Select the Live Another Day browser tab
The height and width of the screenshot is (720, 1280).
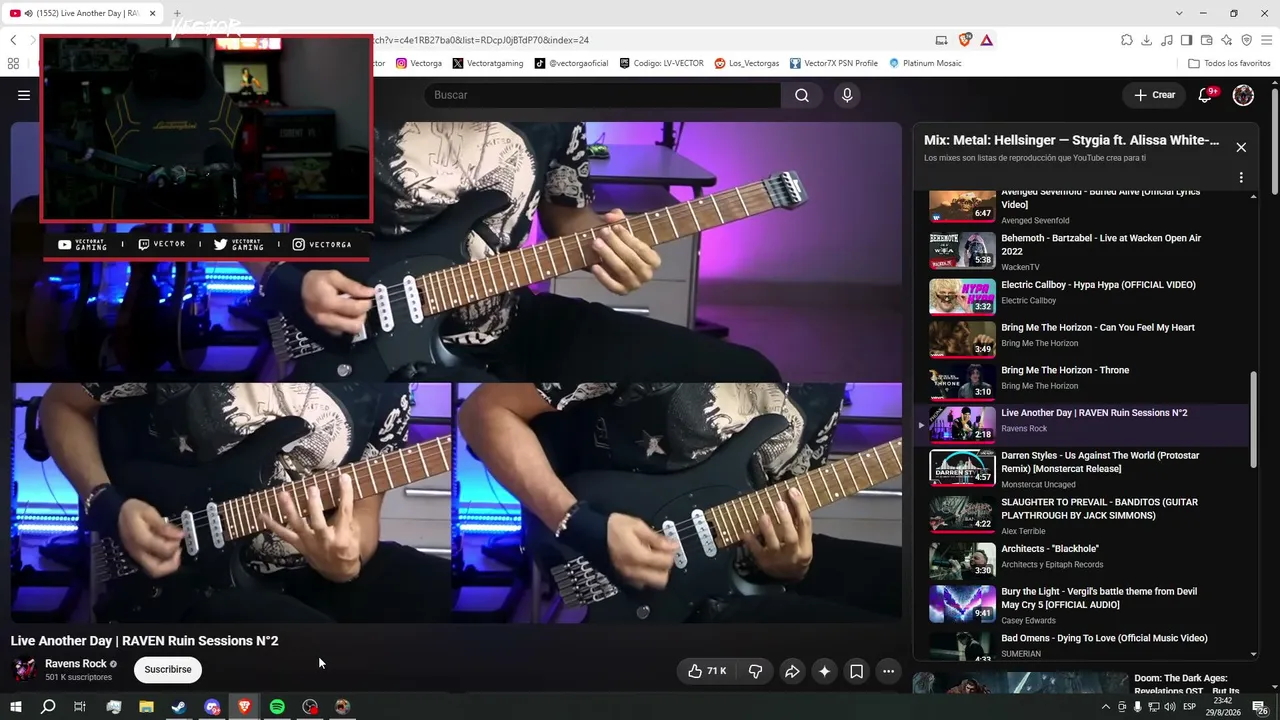(x=83, y=13)
